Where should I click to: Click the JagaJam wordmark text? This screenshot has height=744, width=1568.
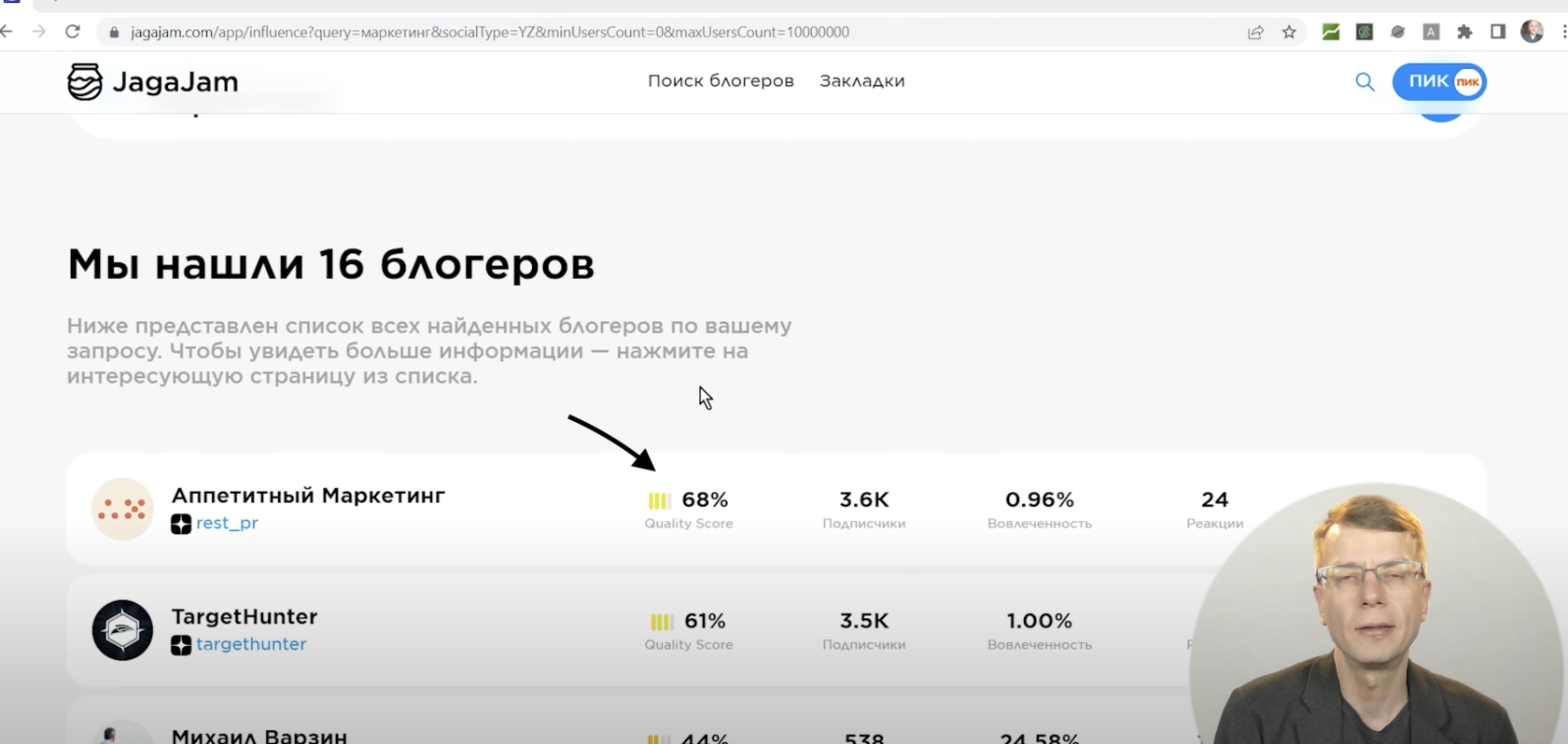pos(175,82)
